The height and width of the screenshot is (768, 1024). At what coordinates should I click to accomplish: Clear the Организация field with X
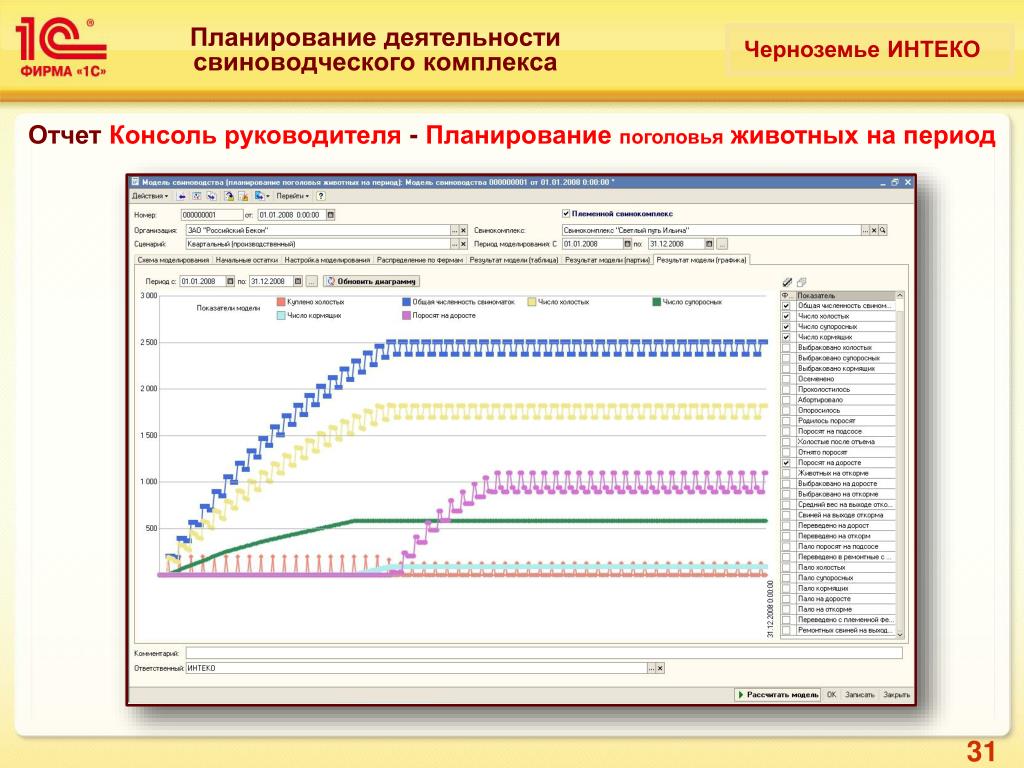click(463, 231)
